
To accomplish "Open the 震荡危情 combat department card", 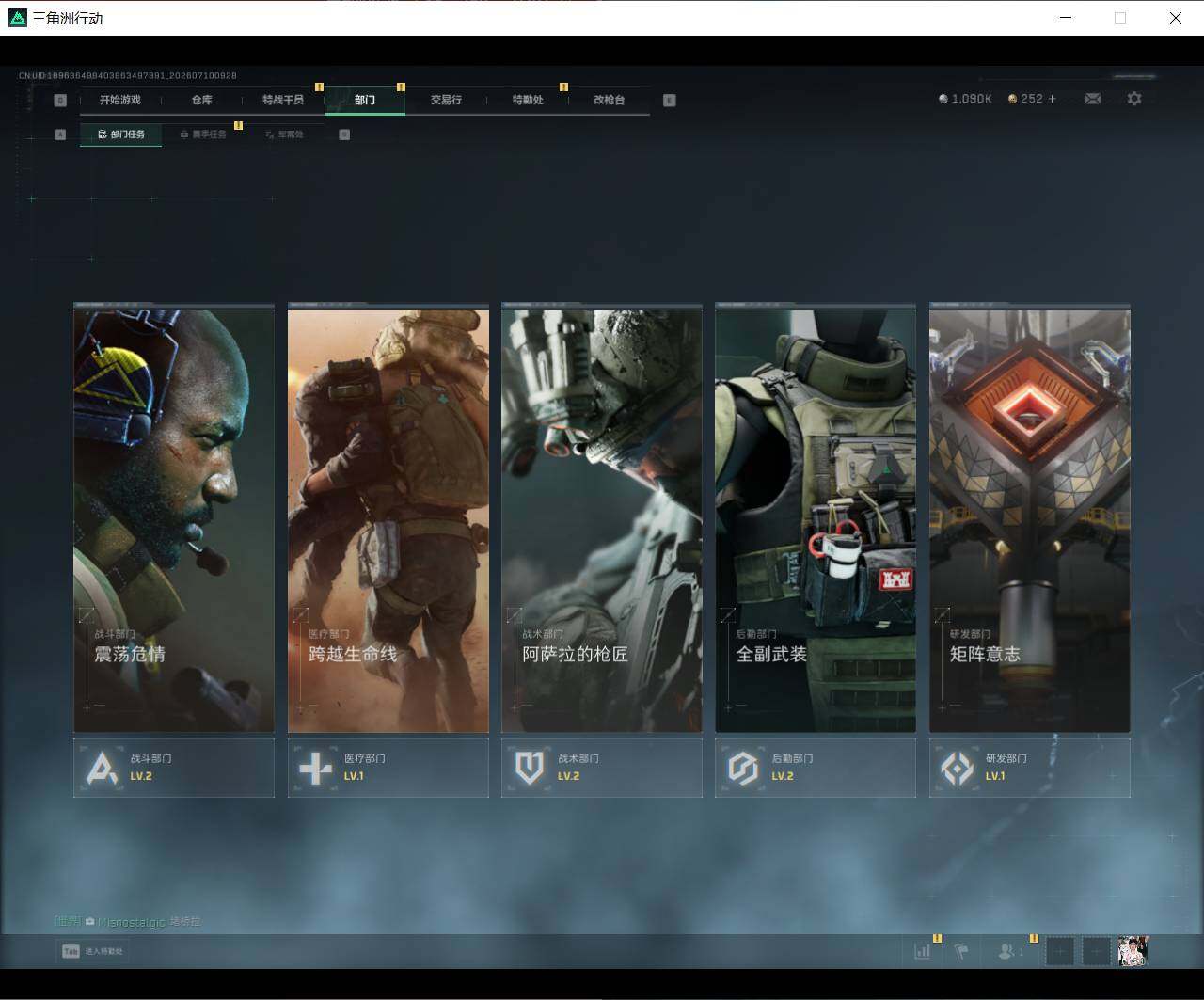I will pos(174,518).
